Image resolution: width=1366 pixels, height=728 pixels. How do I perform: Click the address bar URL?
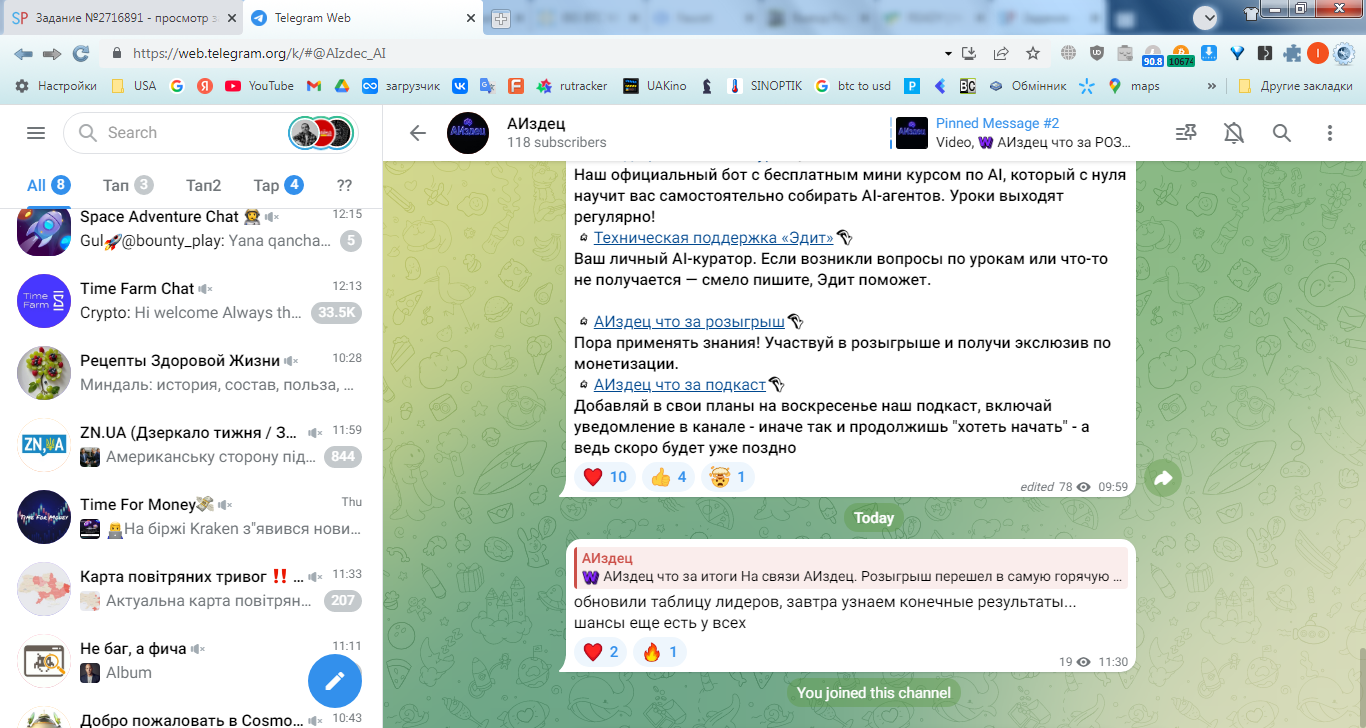tap(259, 54)
